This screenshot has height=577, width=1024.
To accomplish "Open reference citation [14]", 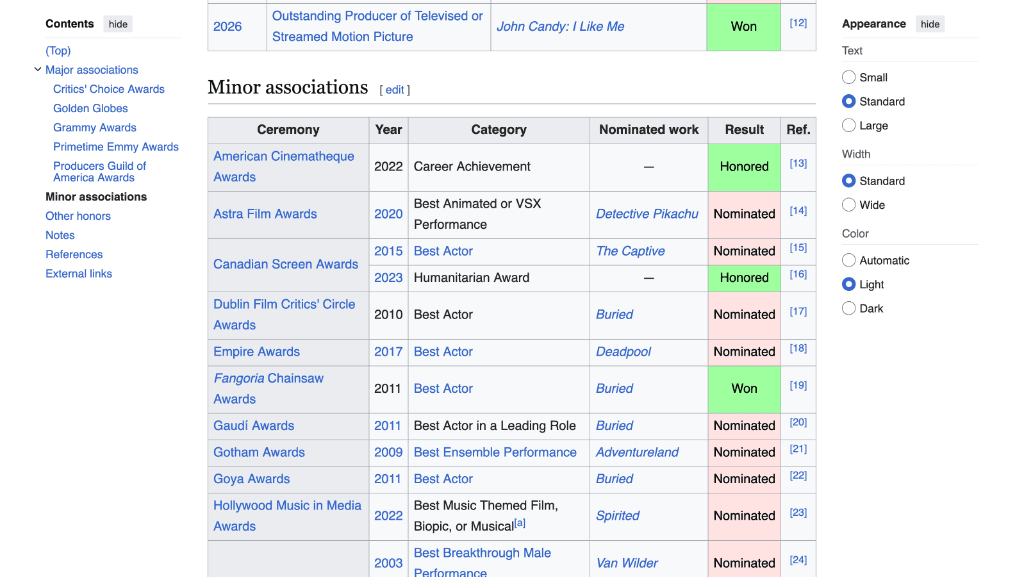I will pyautogui.click(x=798, y=211).
